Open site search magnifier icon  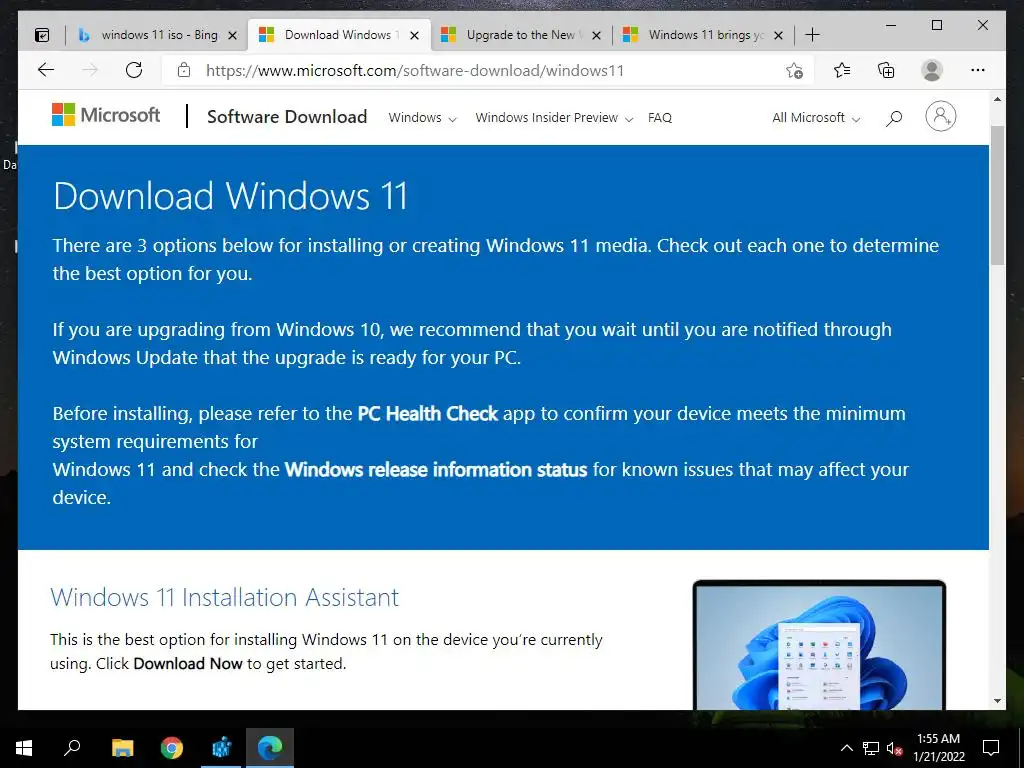click(x=894, y=118)
